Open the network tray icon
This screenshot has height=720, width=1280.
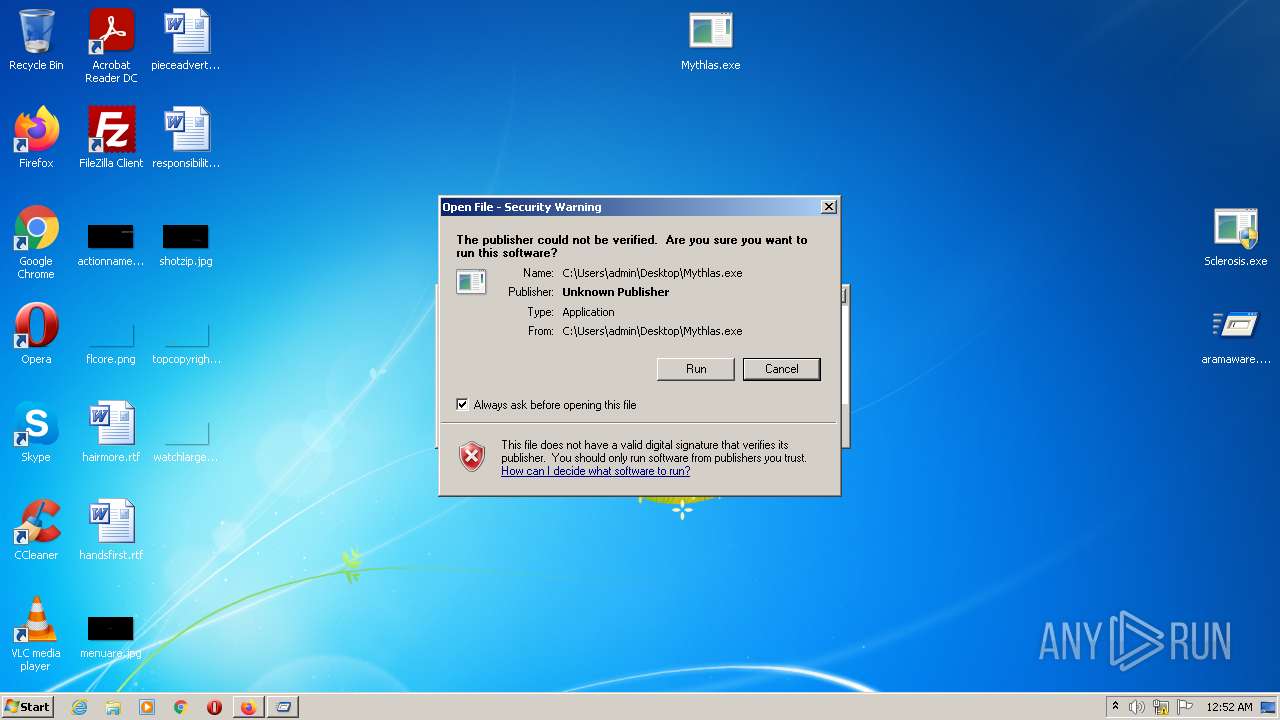pos(1161,707)
